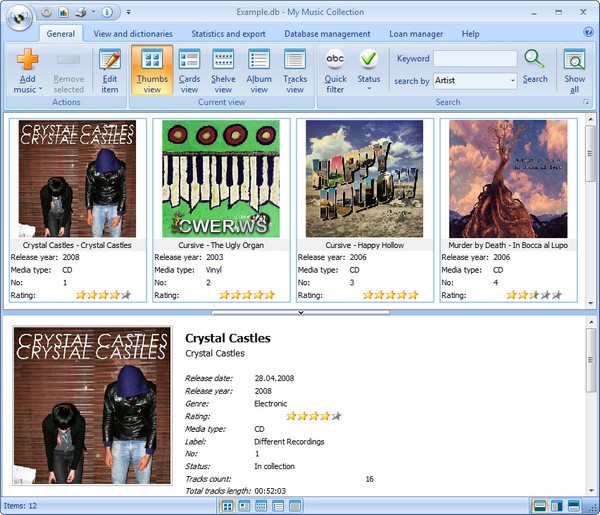The image size is (600, 515).
Task: Select details panel at right layout icon
Action: tap(557, 506)
